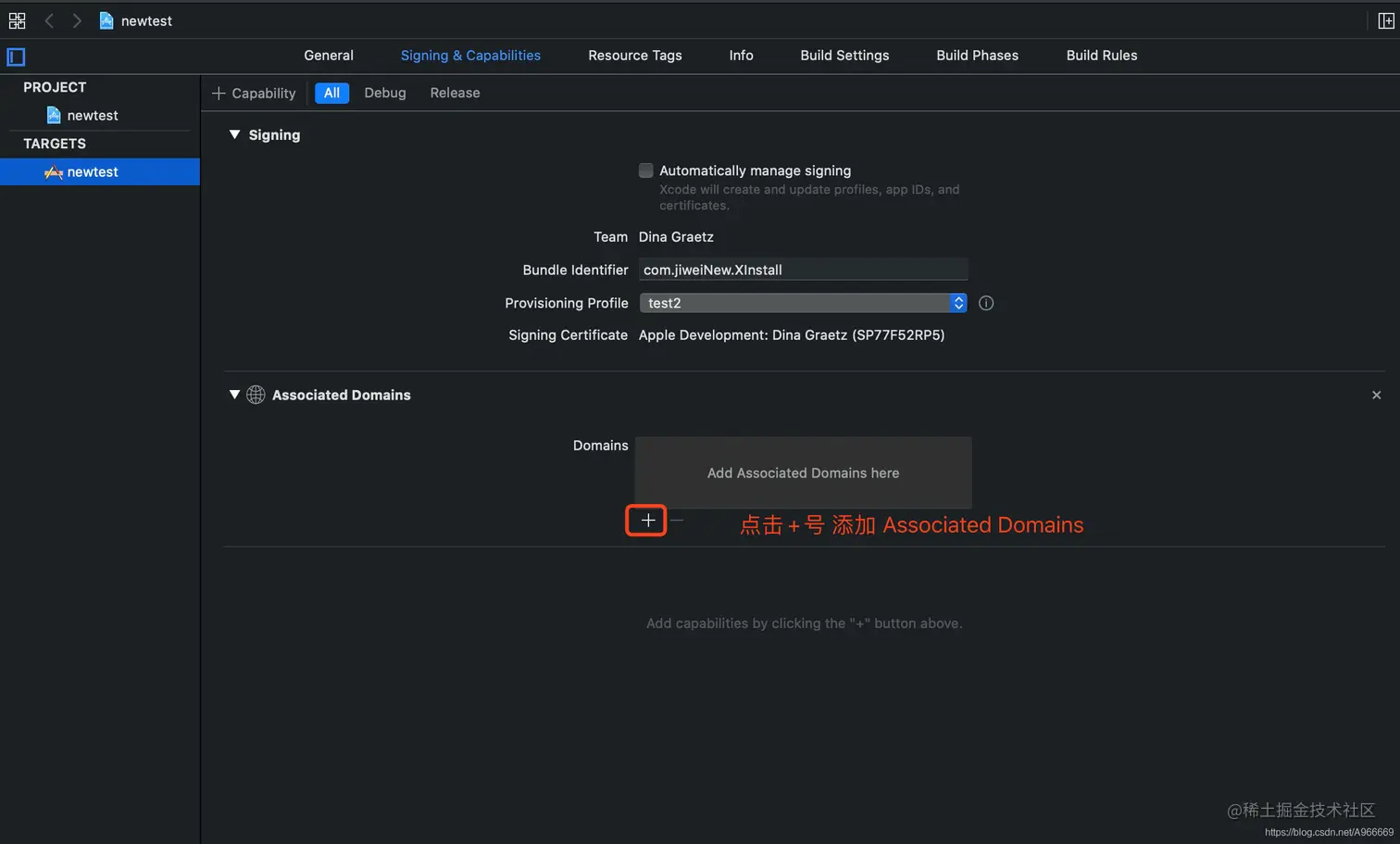Viewport: 1400px width, 844px height.
Task: Switch to the Build Settings tab
Action: tap(844, 56)
